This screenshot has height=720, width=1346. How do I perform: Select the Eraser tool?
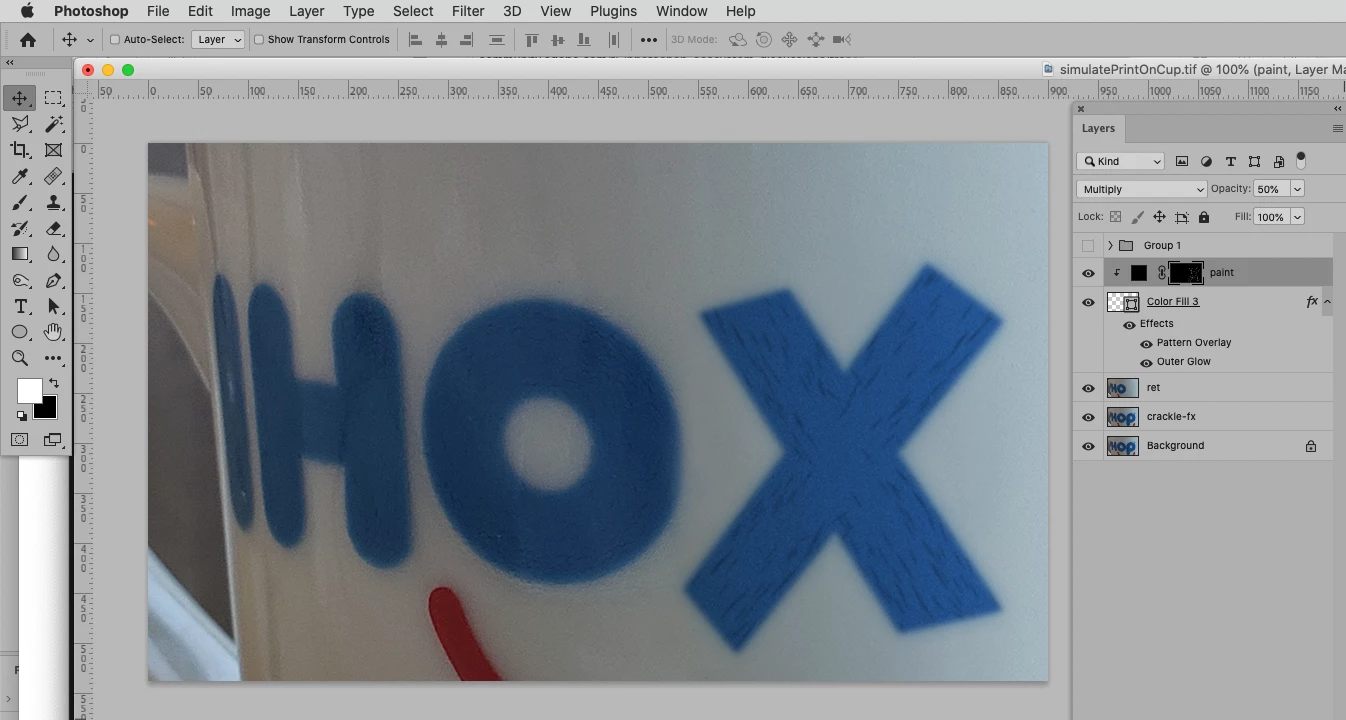[53, 228]
